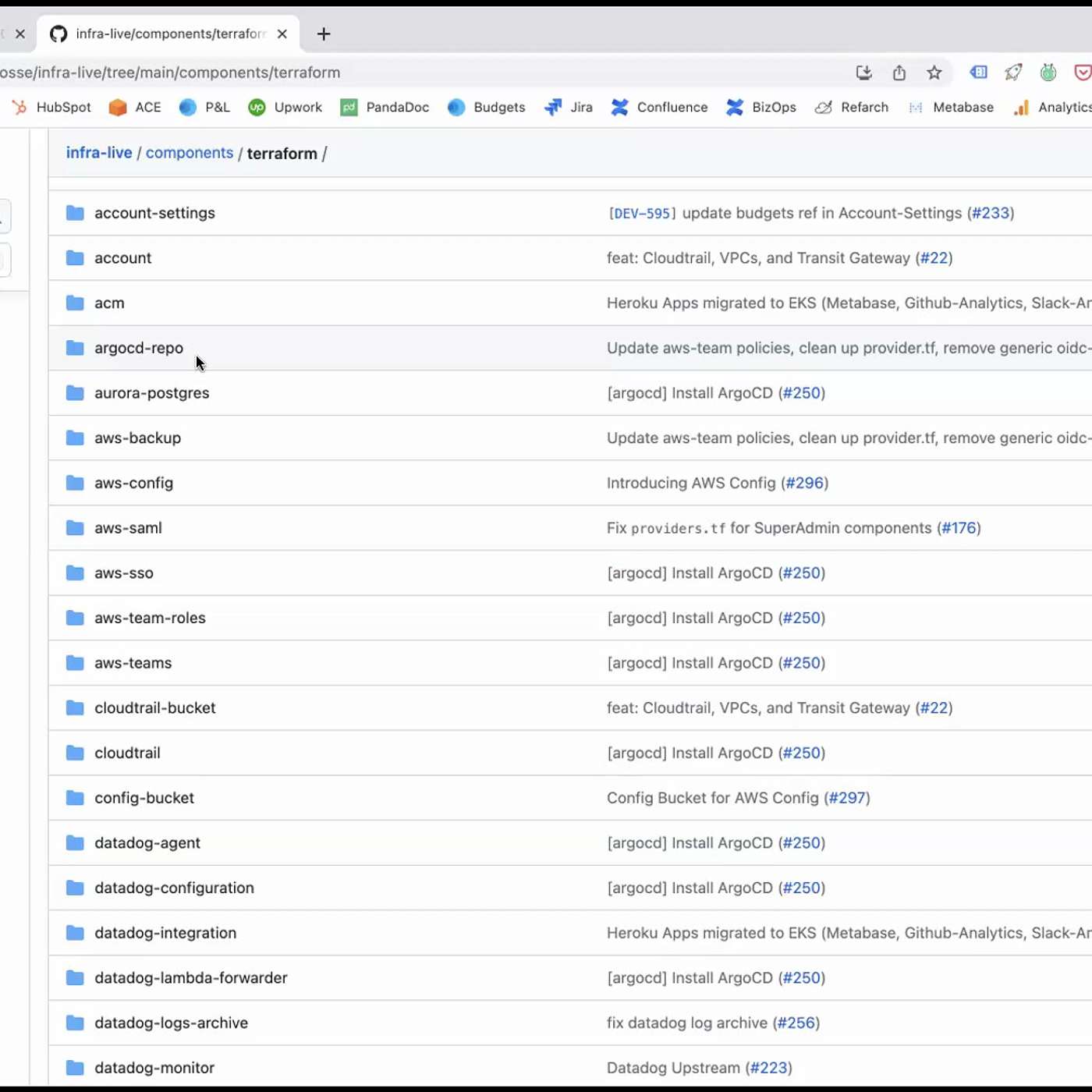Image resolution: width=1092 pixels, height=1092 pixels.
Task: Open the PandaDoc bookmark
Action: point(385,108)
